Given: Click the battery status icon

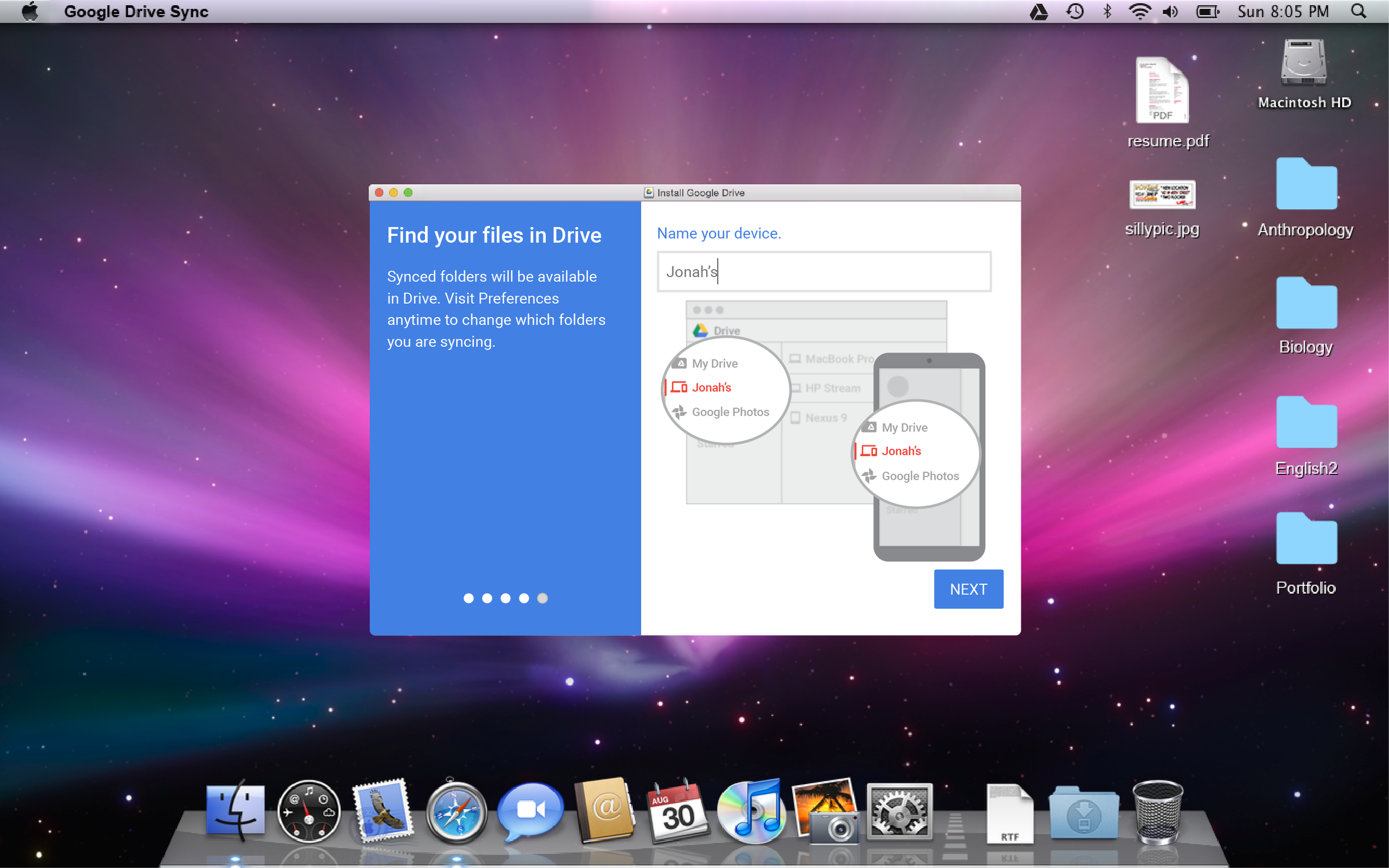Looking at the screenshot, I should coord(1207,12).
